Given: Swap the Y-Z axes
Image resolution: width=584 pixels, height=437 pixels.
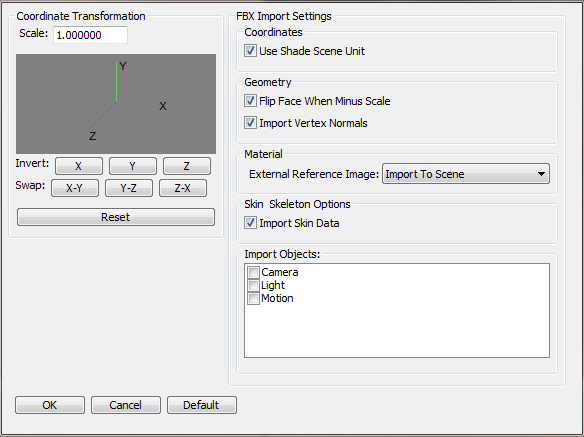Looking at the screenshot, I should coord(129,188).
